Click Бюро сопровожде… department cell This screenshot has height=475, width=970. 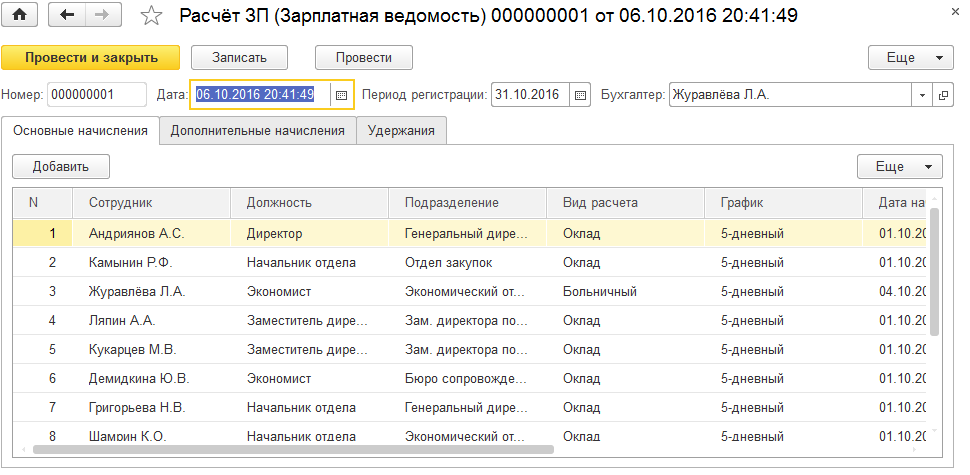click(x=466, y=379)
